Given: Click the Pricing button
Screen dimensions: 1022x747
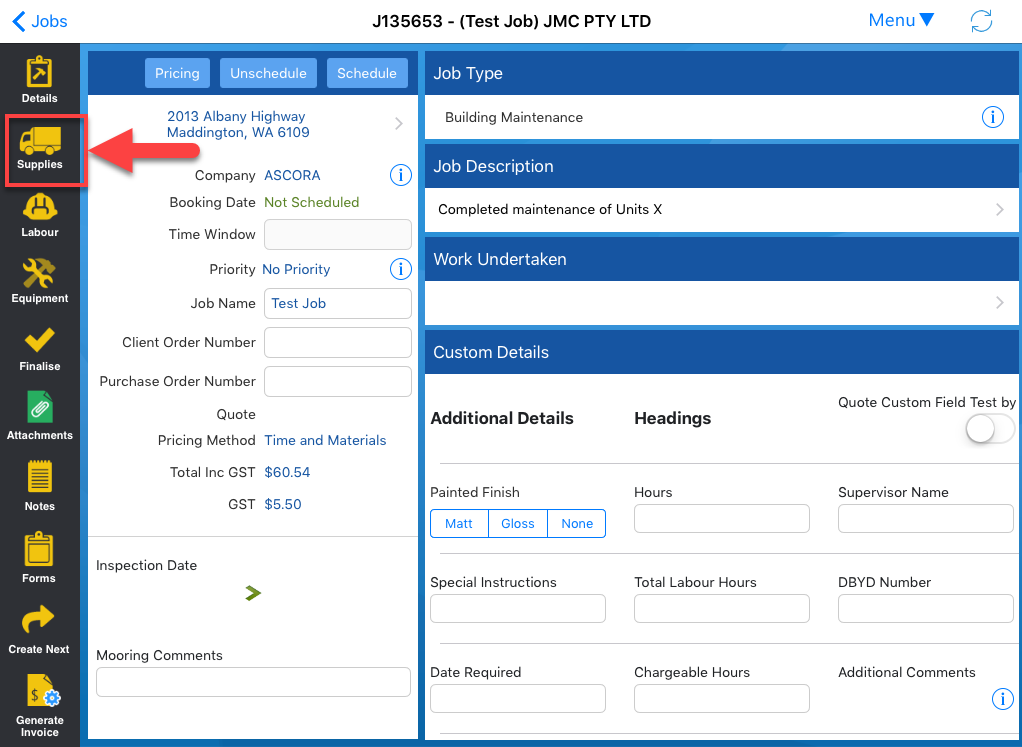Looking at the screenshot, I should pos(177,73).
